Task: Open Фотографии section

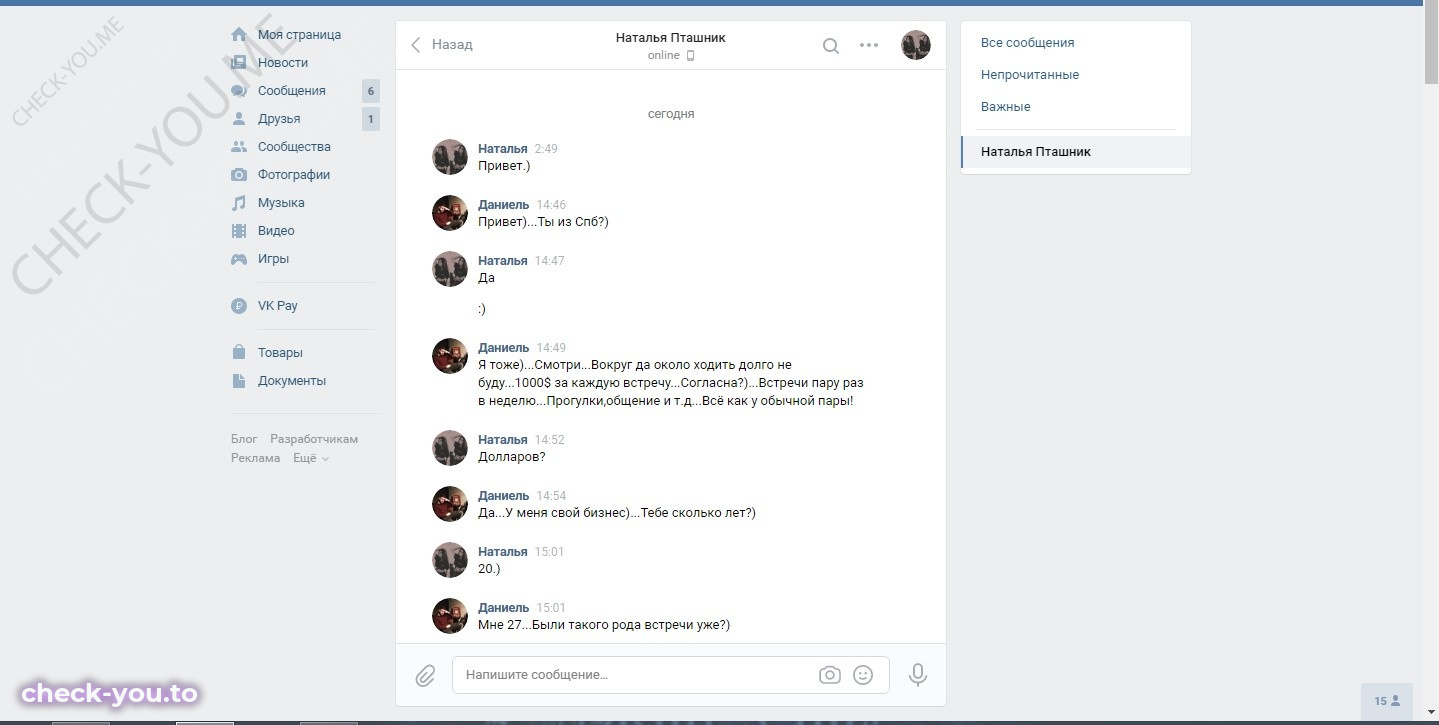Action: pos(294,175)
